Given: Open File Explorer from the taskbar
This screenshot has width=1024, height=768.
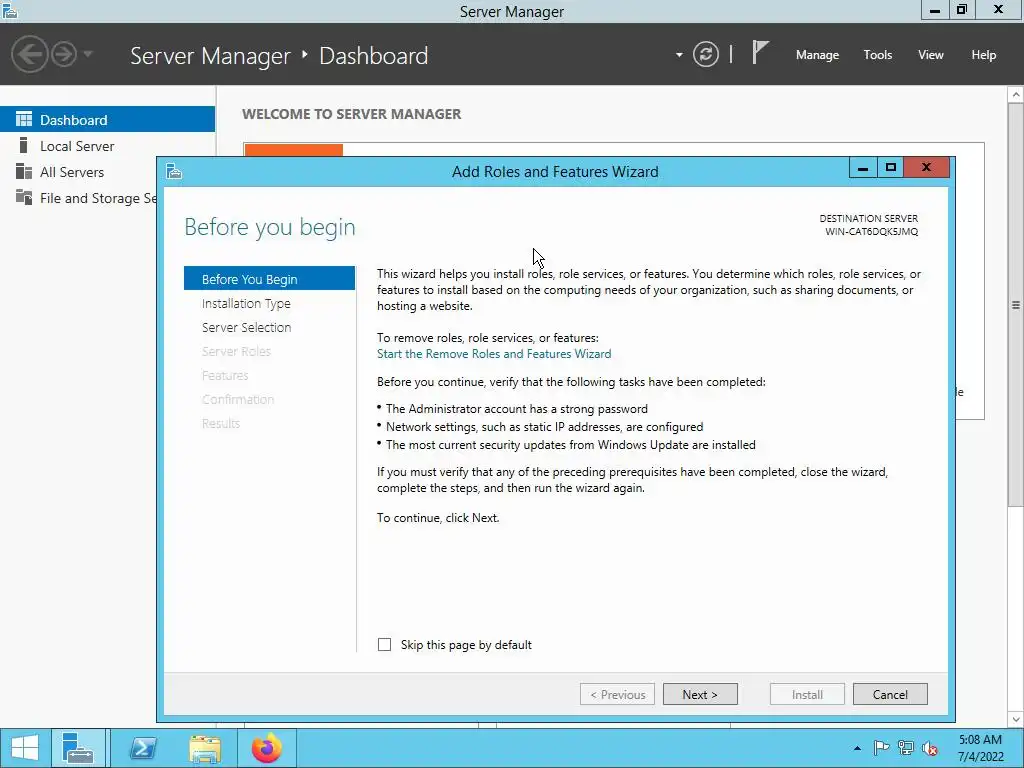Looking at the screenshot, I should (x=205, y=748).
